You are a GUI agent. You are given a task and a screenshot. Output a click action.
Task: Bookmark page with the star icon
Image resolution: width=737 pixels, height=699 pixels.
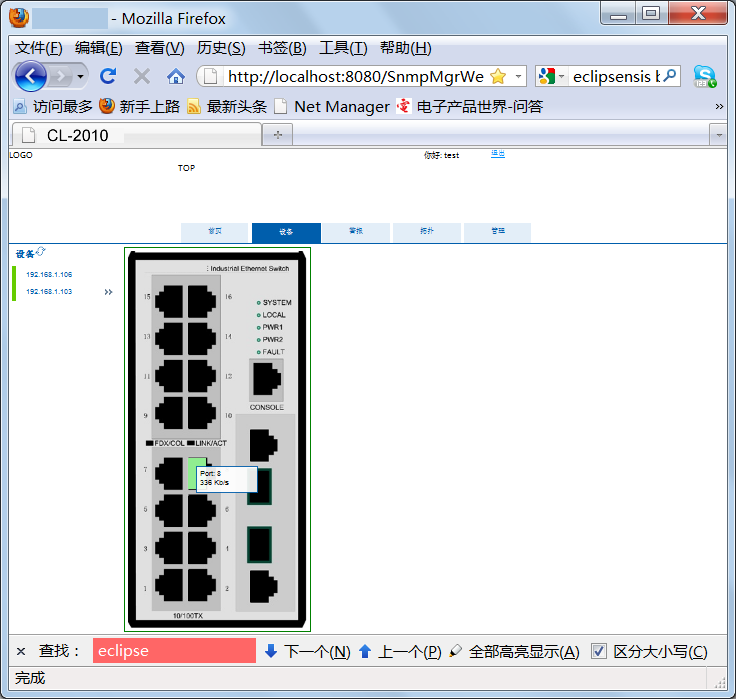click(x=498, y=77)
